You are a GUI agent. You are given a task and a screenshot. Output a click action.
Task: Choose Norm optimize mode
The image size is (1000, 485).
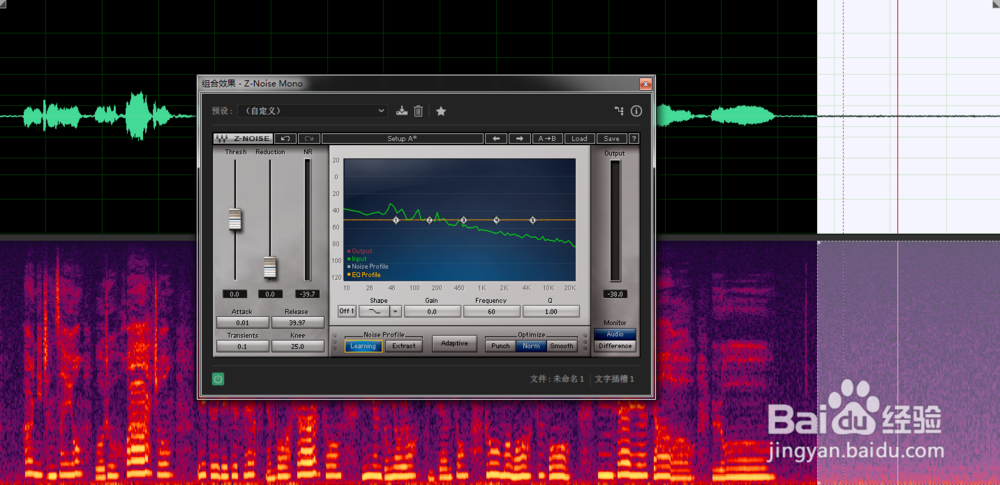pos(531,346)
